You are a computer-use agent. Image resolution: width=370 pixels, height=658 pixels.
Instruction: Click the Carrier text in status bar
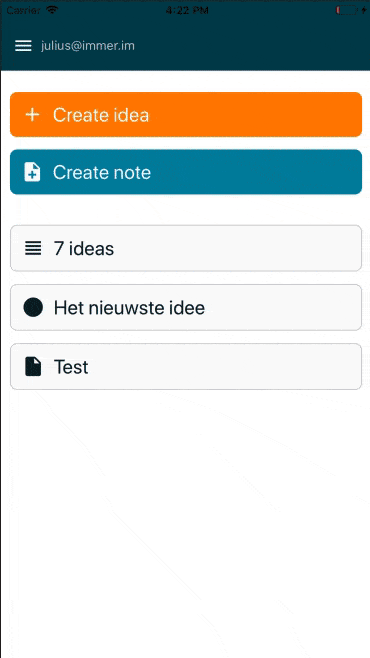pos(23,10)
